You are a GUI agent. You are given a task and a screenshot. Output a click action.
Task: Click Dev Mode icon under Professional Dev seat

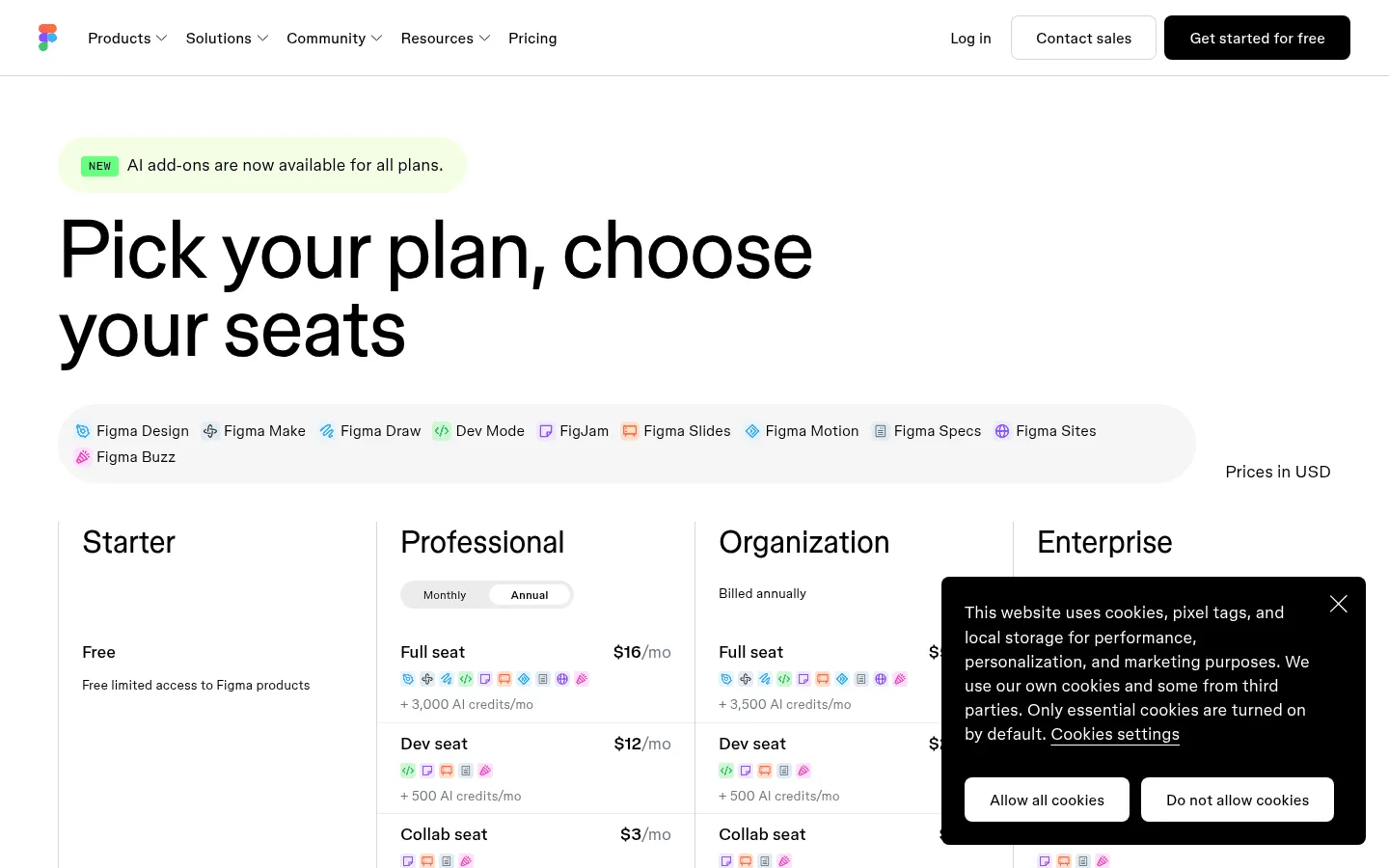(x=408, y=771)
